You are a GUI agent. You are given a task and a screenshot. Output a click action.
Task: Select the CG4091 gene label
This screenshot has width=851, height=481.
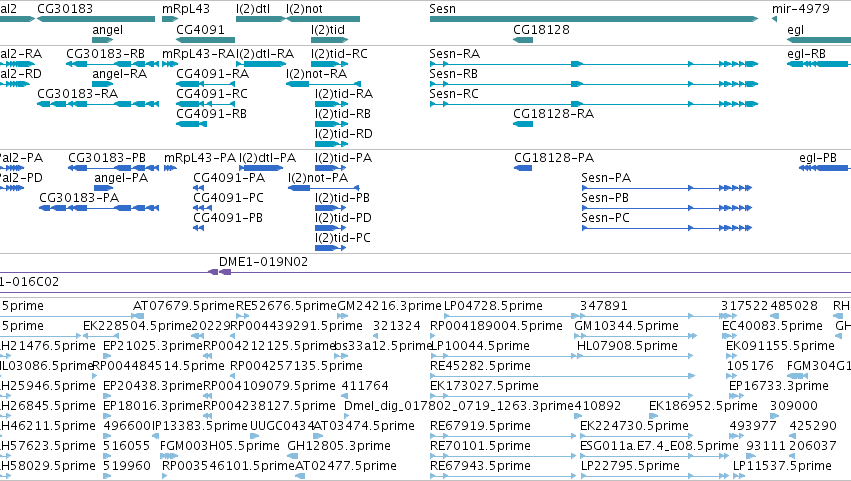tap(200, 29)
